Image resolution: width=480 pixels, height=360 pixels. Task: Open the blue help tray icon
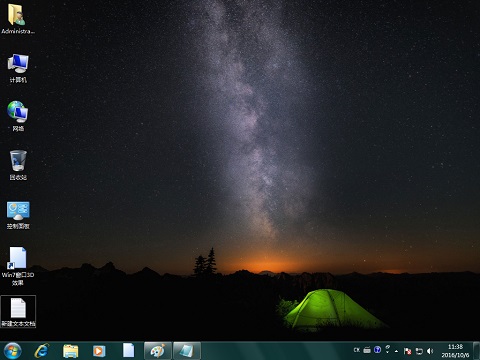(377, 350)
